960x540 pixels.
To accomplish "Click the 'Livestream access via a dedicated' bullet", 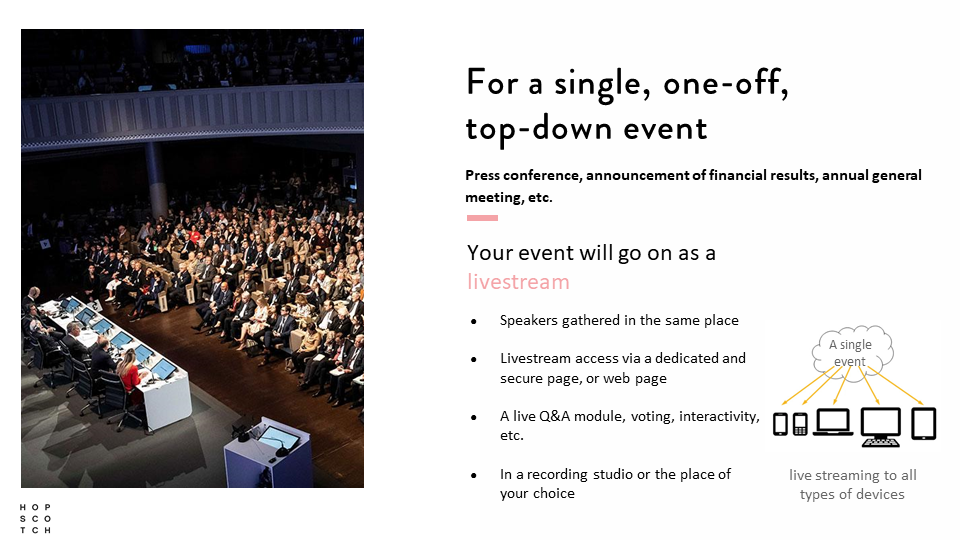I will (x=623, y=368).
